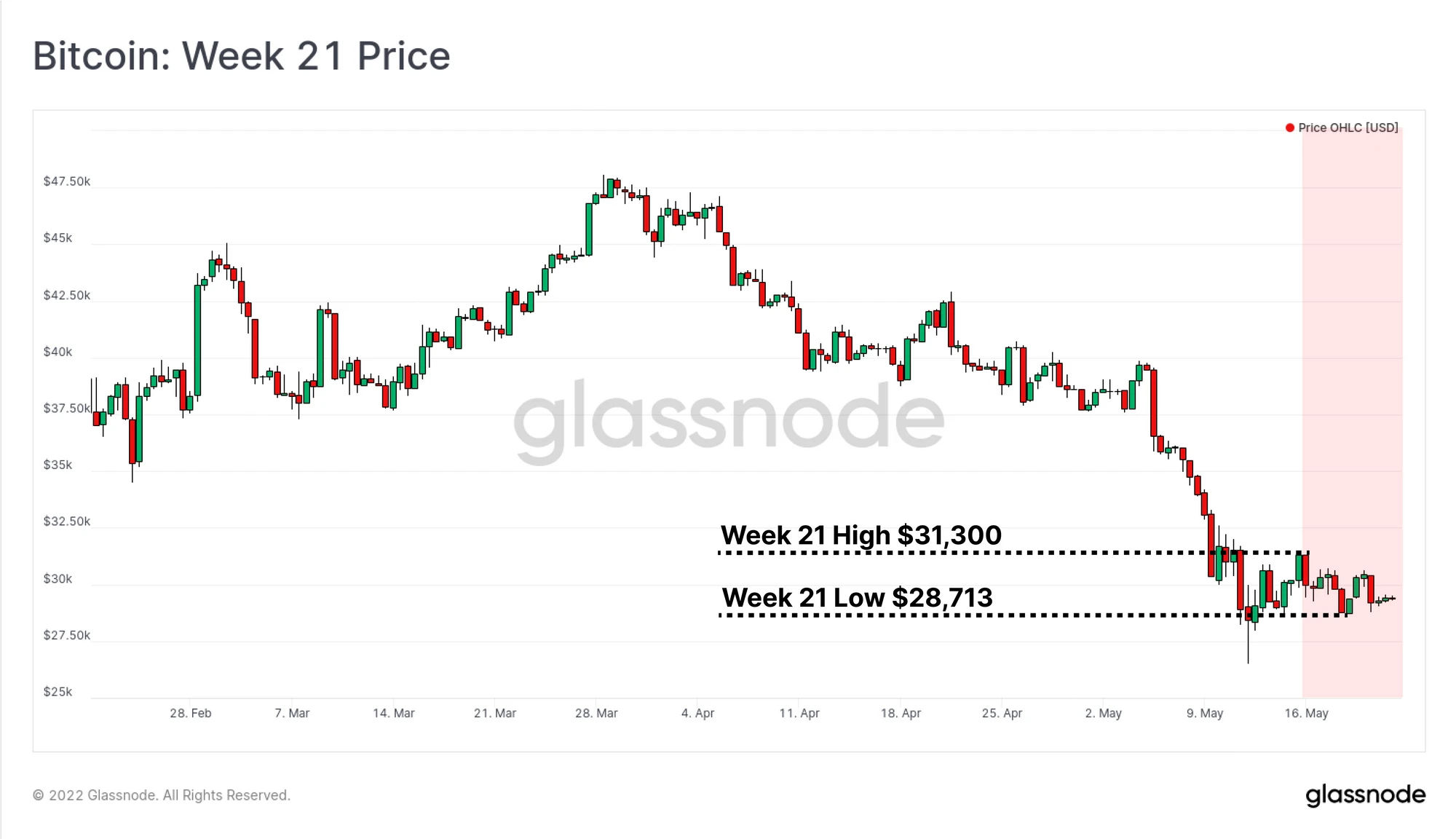Image resolution: width=1456 pixels, height=839 pixels.
Task: Select the 28. Mar date on x-axis
Action: [596, 713]
